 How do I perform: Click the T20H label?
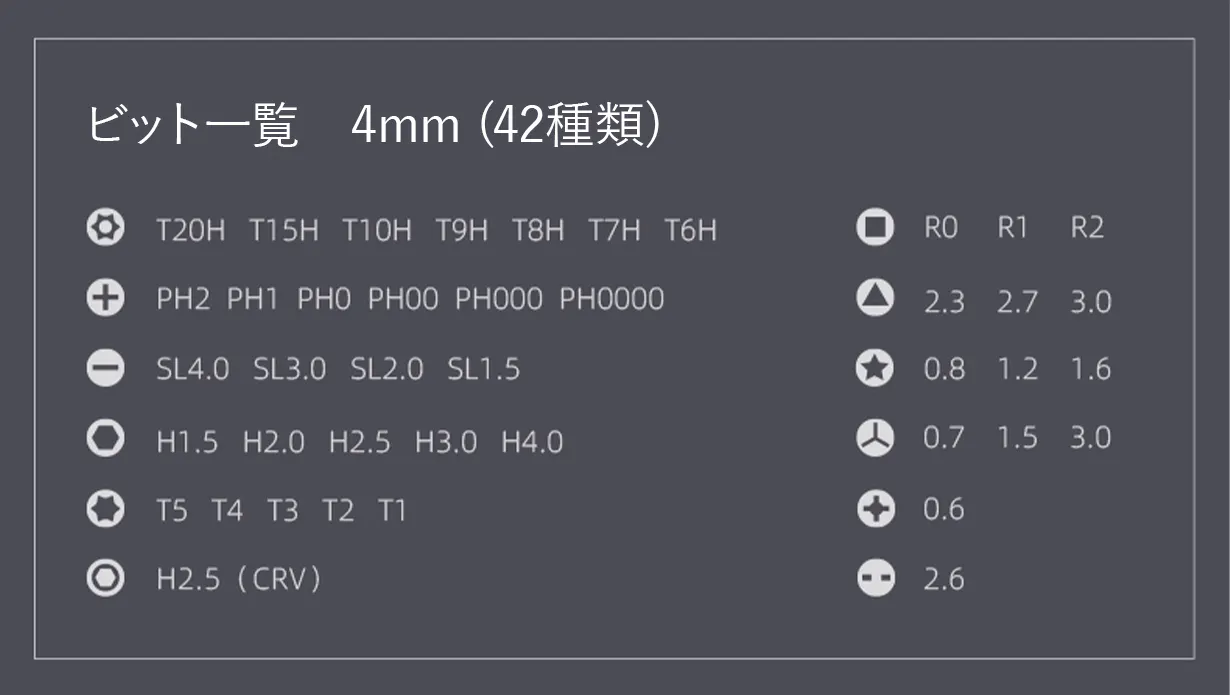(x=191, y=231)
